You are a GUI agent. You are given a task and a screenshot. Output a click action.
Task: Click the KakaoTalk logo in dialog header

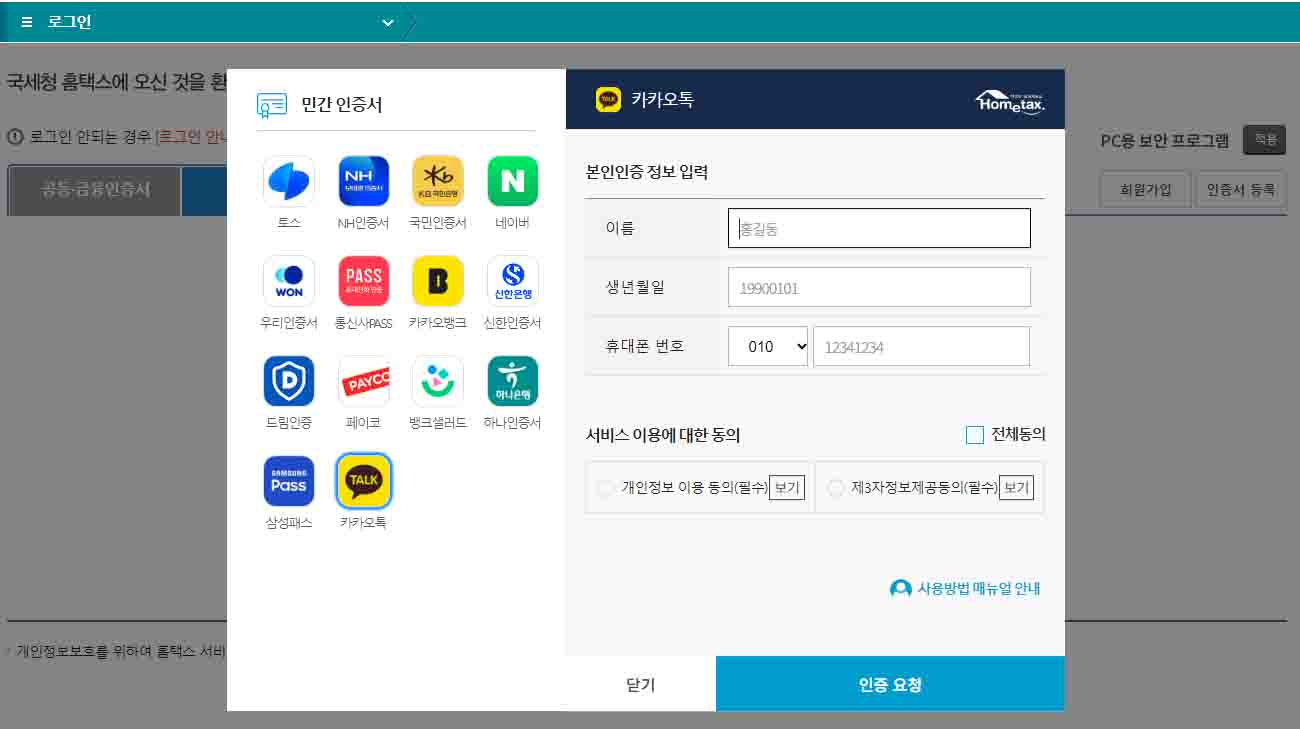pyautogui.click(x=608, y=100)
